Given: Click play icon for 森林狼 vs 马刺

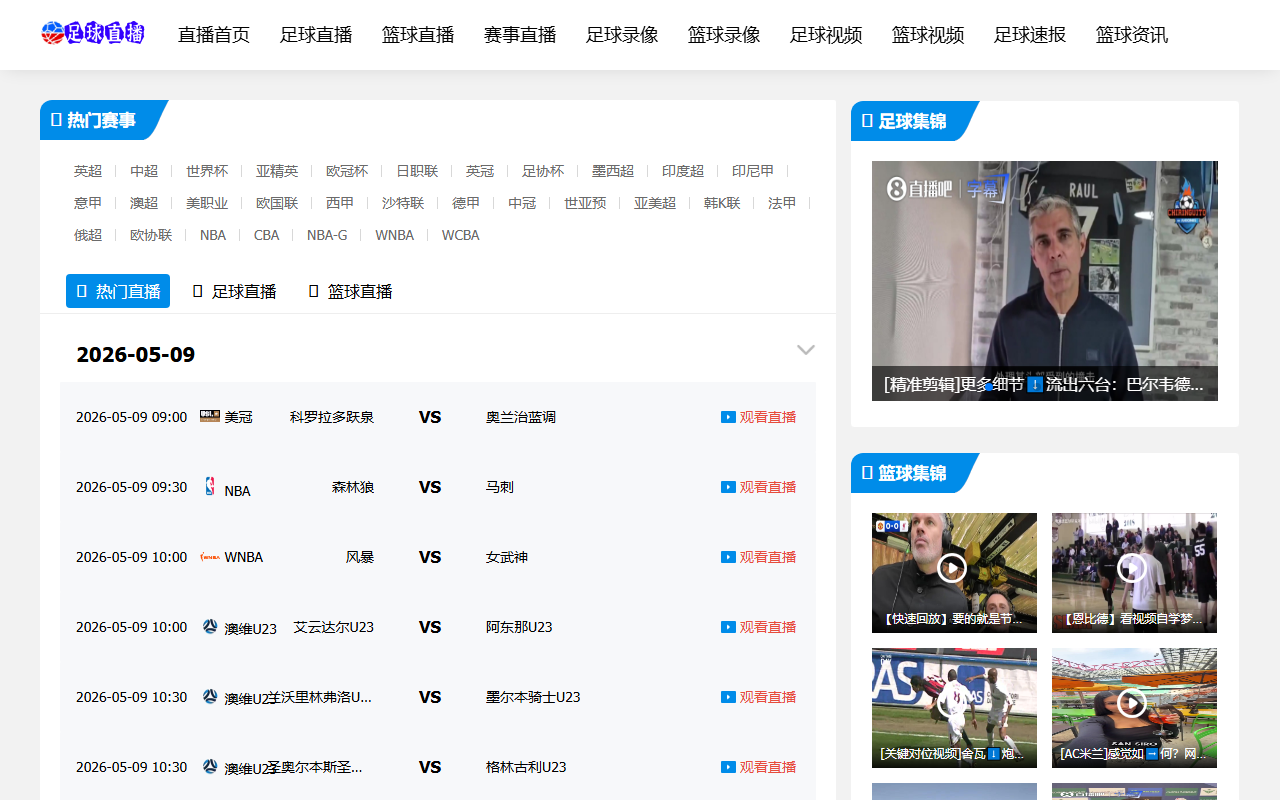Looking at the screenshot, I should point(728,487).
